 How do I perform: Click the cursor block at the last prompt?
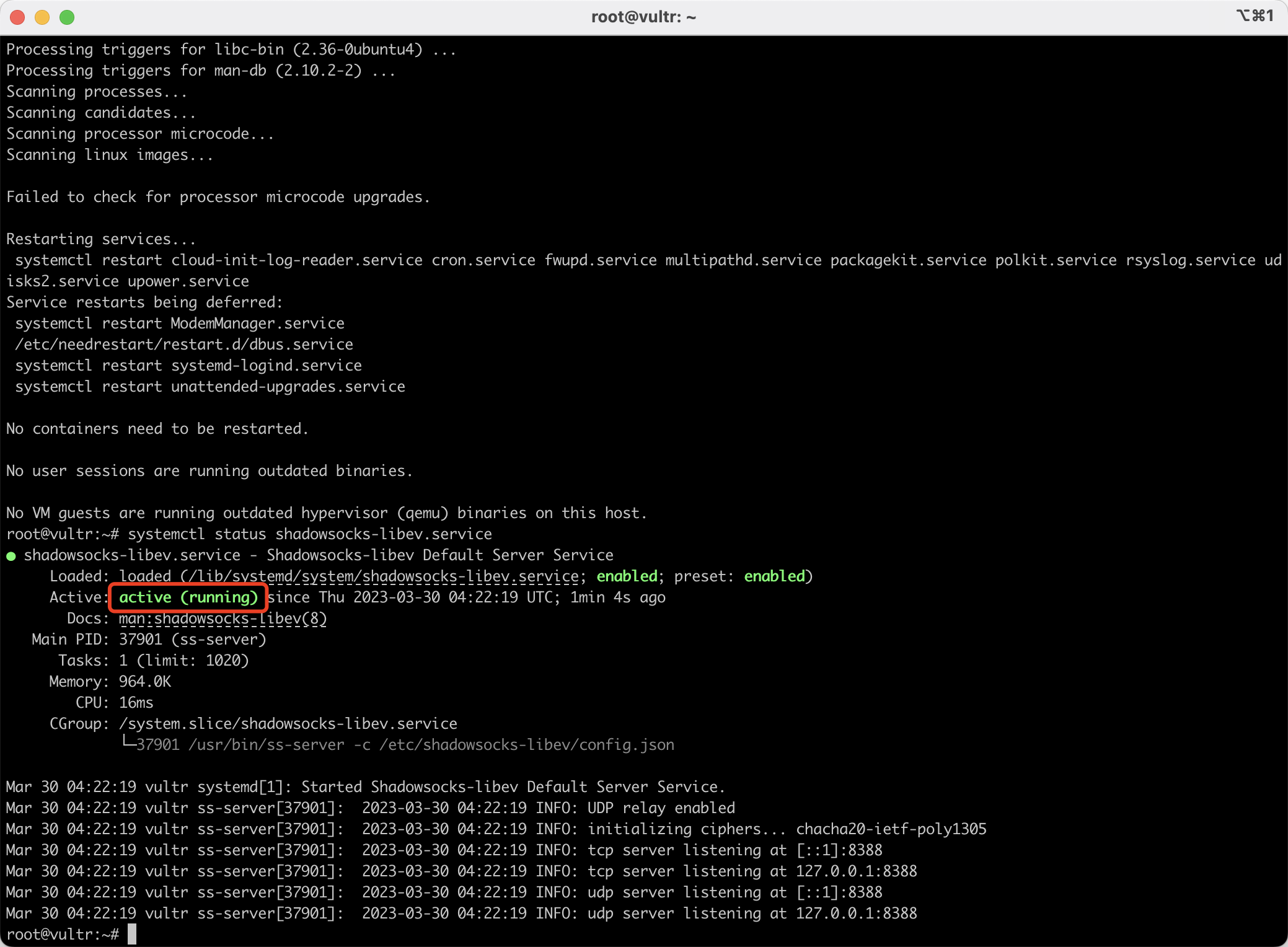[132, 934]
